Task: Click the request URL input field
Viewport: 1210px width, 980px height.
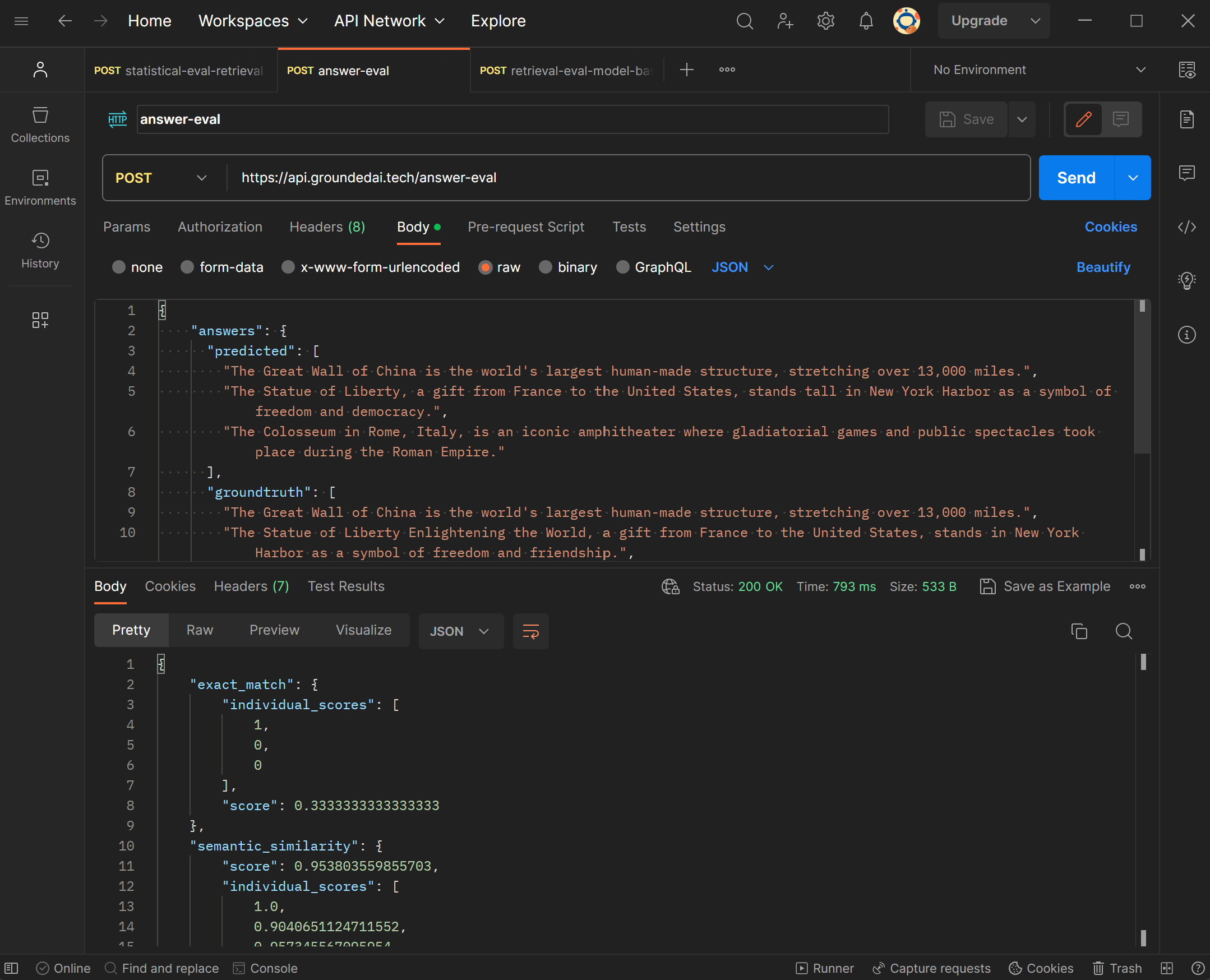Action: pos(629,178)
